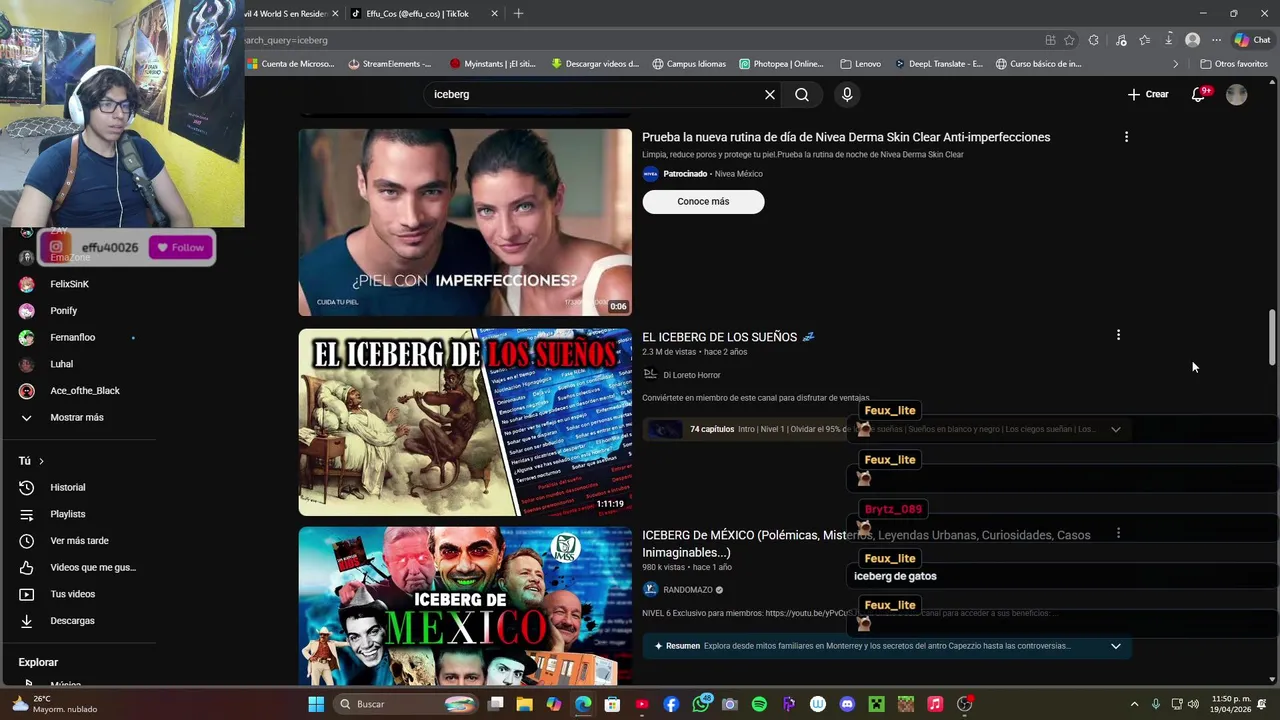Activate voice search microphone icon

point(847,94)
